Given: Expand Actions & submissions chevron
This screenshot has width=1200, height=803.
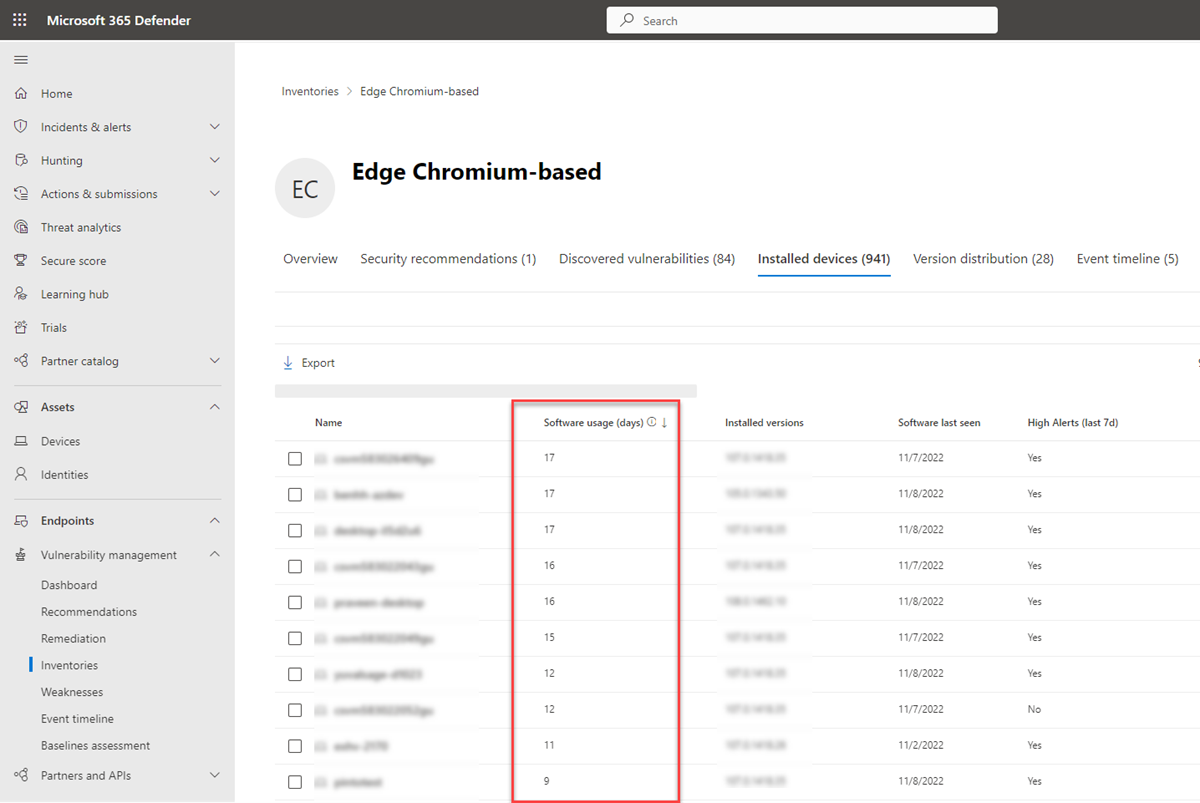Looking at the screenshot, I should click(215, 194).
